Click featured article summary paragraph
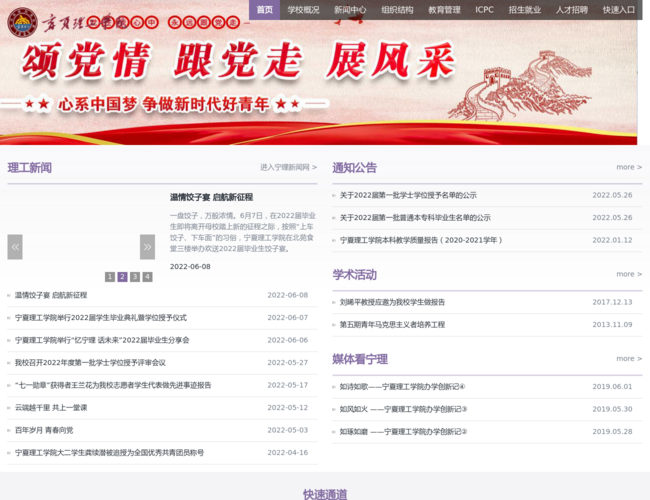Image resolution: width=650 pixels, height=500 pixels. pos(243,232)
